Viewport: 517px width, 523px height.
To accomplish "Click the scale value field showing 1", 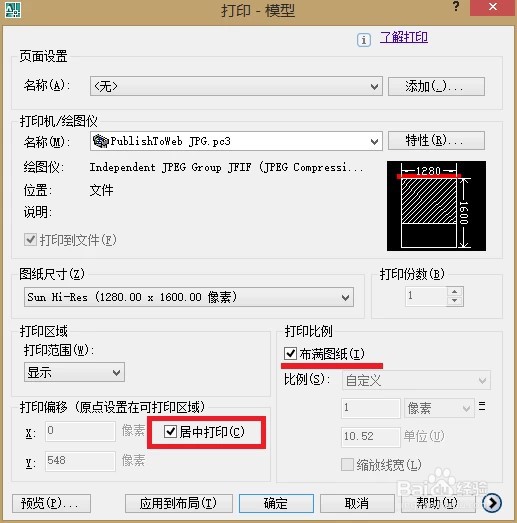I will pyautogui.click(x=371, y=408).
